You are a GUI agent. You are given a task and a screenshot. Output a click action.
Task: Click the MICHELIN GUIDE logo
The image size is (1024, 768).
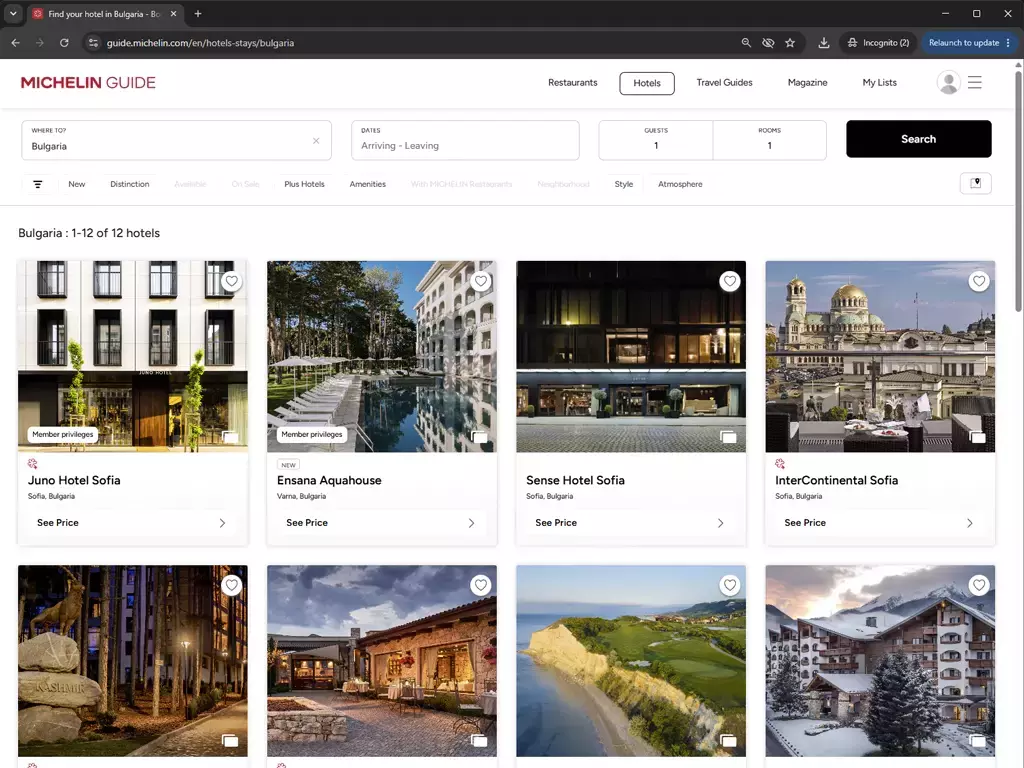pos(88,83)
